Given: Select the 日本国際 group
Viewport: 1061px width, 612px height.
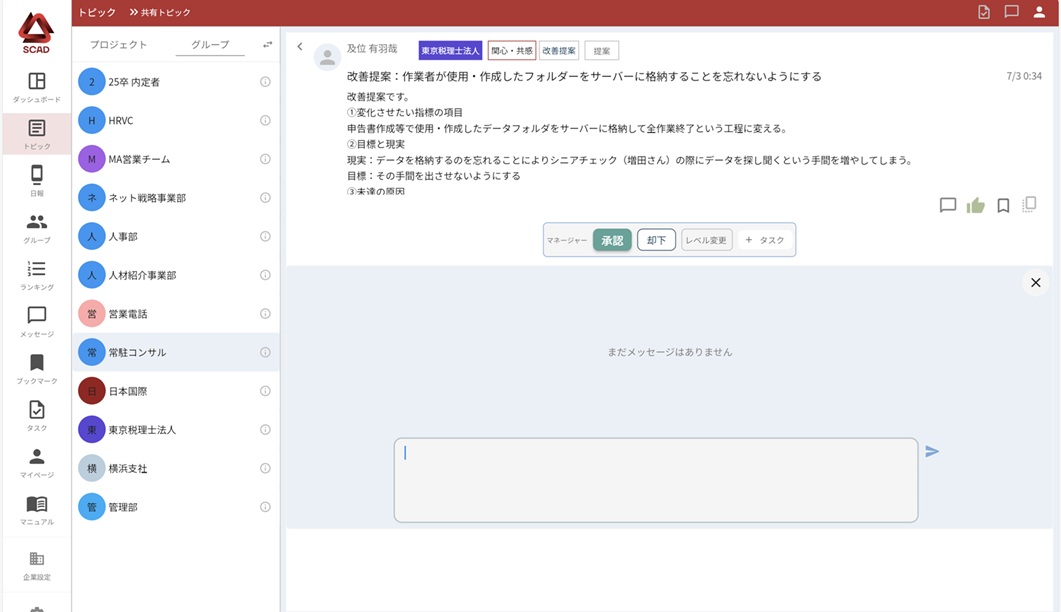Looking at the screenshot, I should pos(176,391).
